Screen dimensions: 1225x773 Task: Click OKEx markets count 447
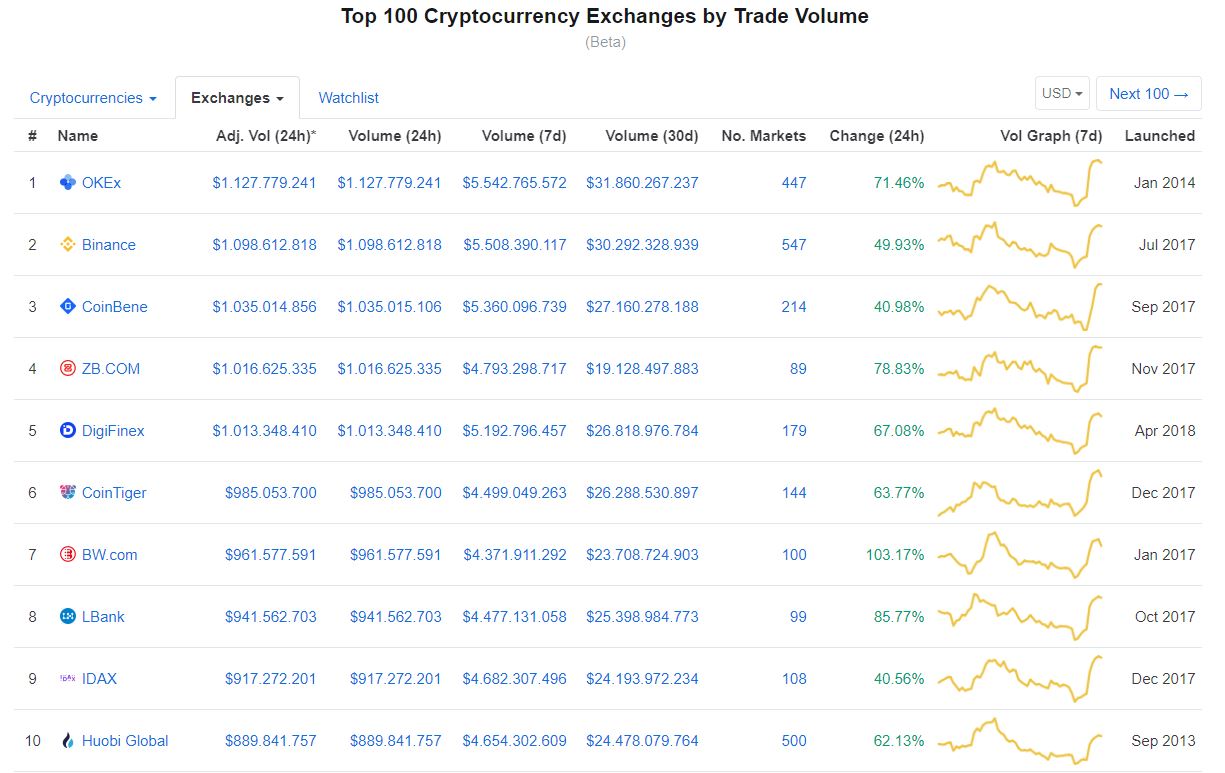tap(794, 183)
